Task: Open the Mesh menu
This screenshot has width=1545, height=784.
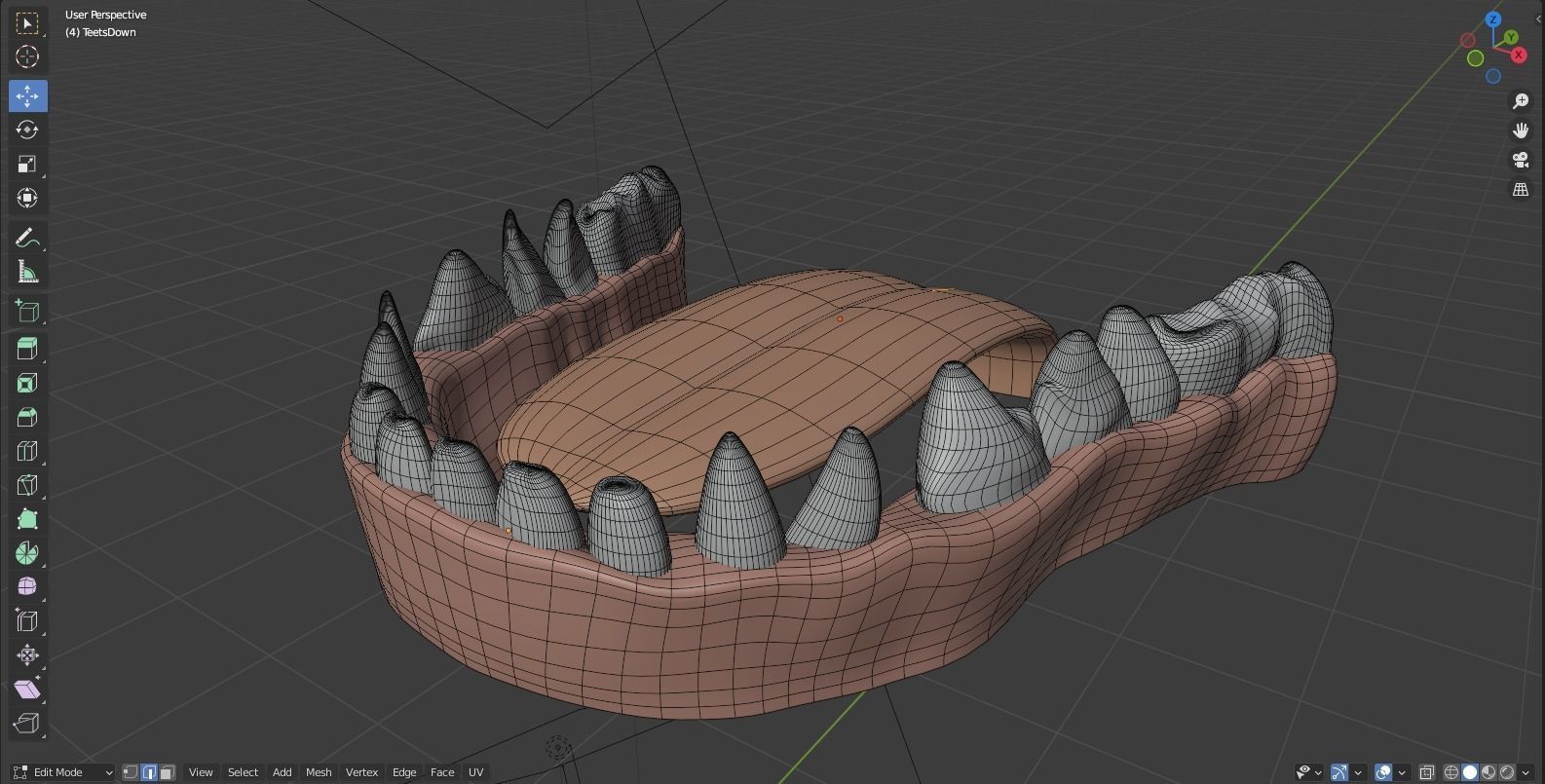Action: click(x=319, y=772)
